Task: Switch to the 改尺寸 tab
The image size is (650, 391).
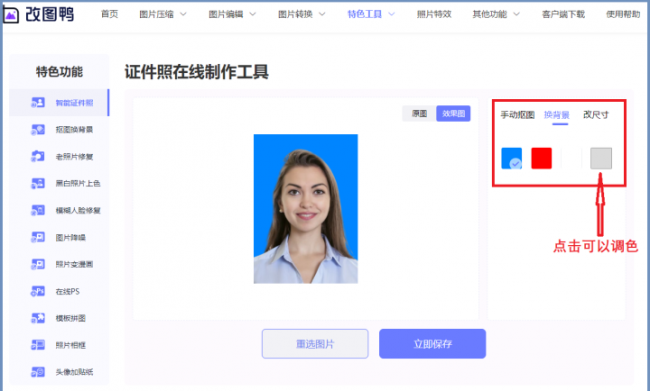Action: pyautogui.click(x=596, y=115)
